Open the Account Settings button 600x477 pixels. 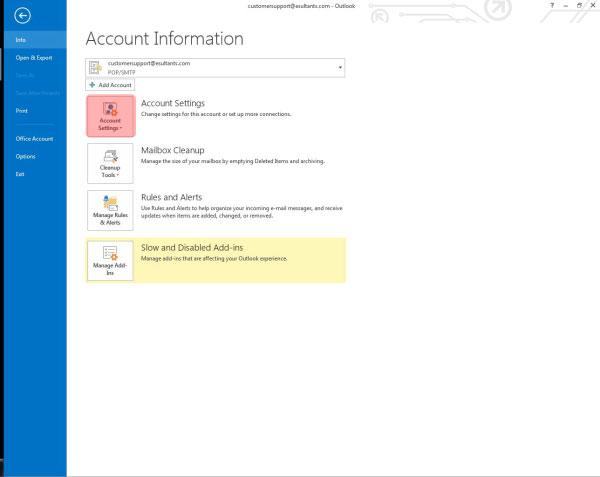tap(111, 116)
